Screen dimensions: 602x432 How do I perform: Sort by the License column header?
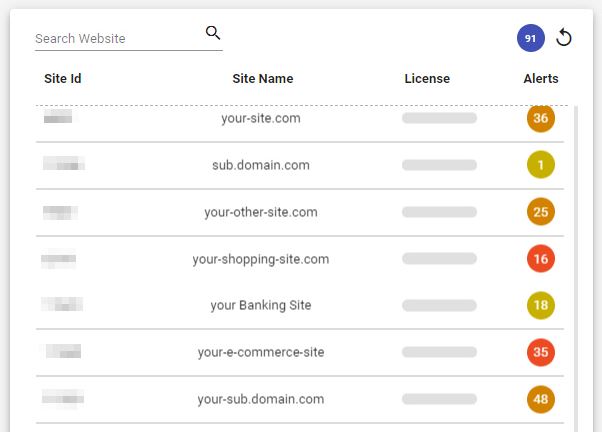(427, 79)
